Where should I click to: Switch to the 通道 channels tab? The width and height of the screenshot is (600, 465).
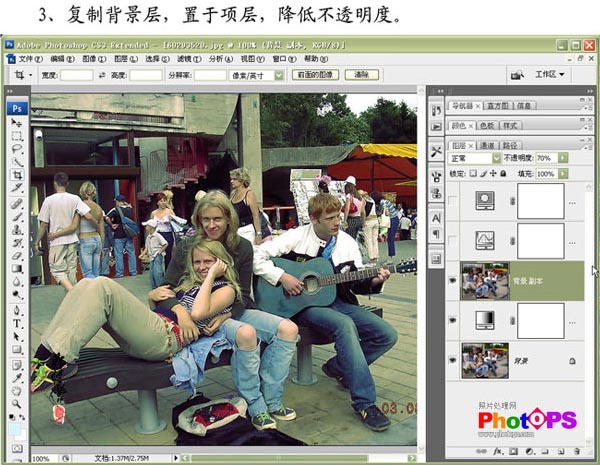487,145
